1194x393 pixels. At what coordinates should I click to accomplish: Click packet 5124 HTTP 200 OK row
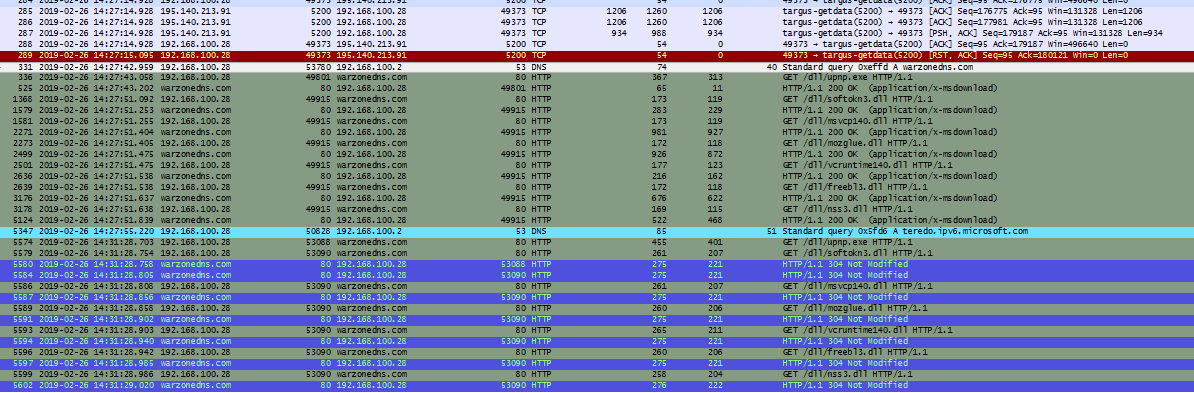point(597,220)
